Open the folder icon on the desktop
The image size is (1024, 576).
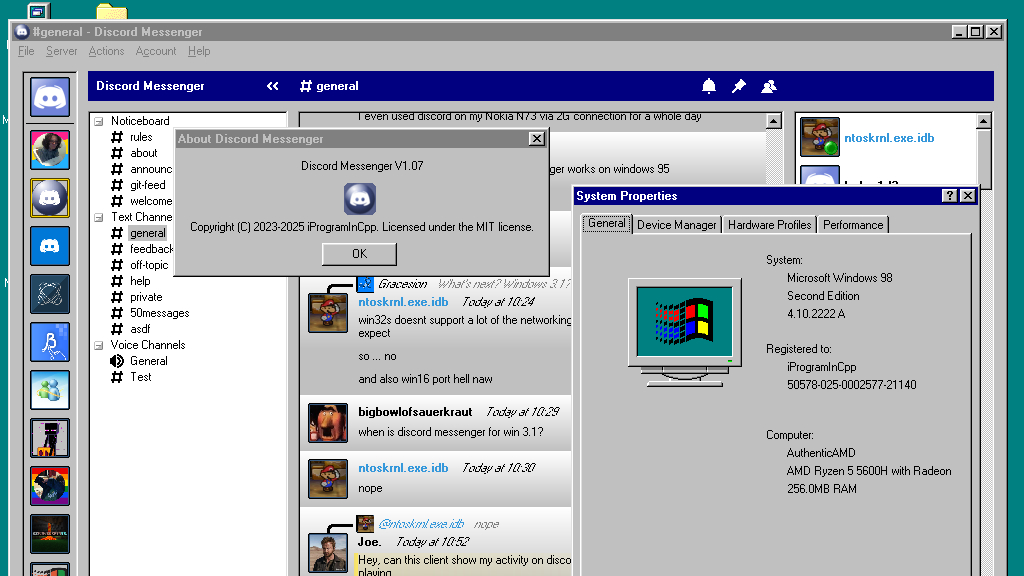point(112,11)
